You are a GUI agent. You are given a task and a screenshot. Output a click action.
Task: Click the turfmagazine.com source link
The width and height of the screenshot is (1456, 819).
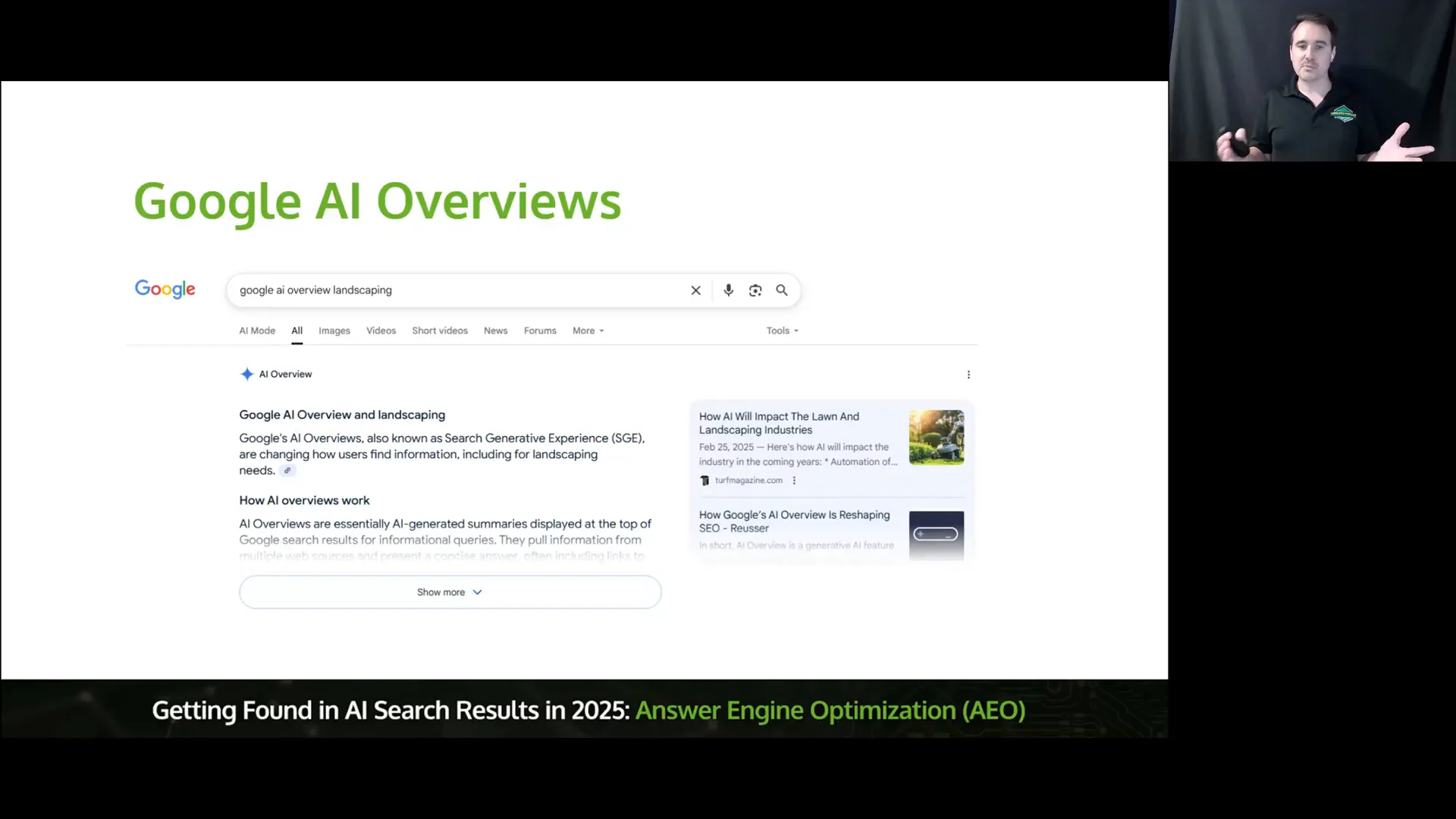coord(748,481)
